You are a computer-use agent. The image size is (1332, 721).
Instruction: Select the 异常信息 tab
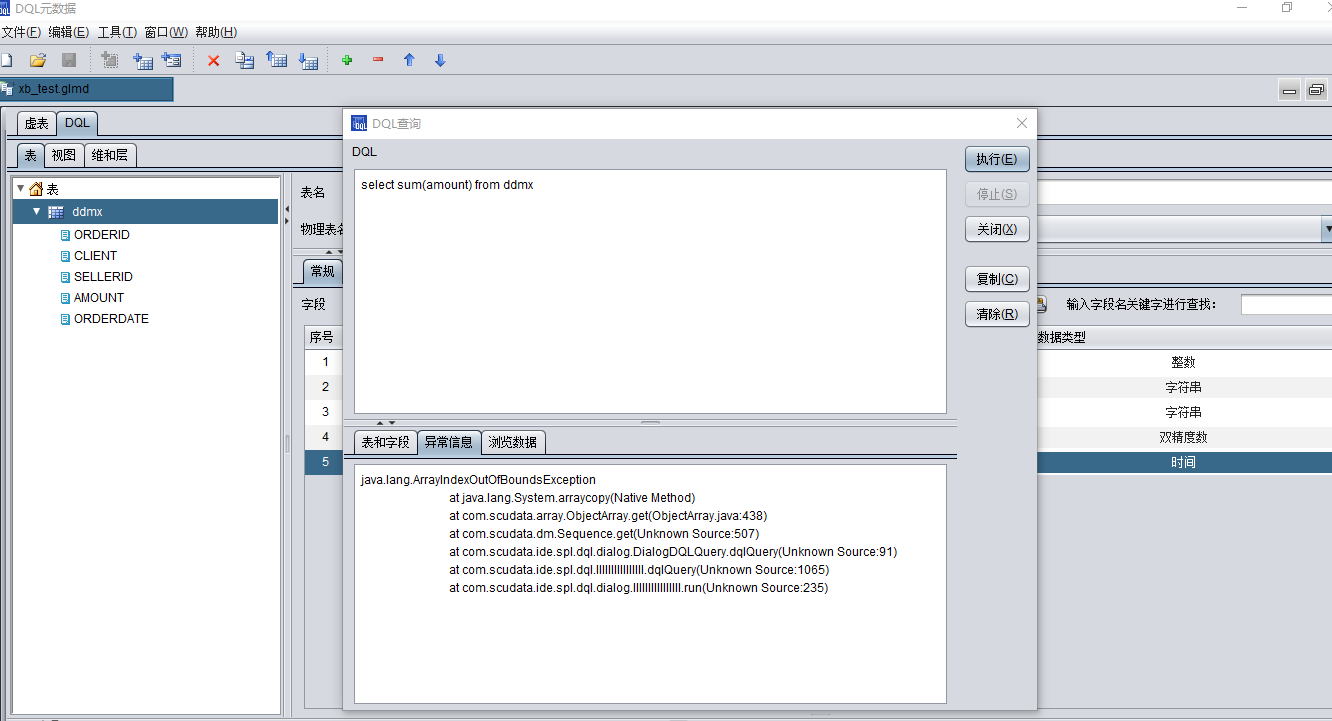448,442
